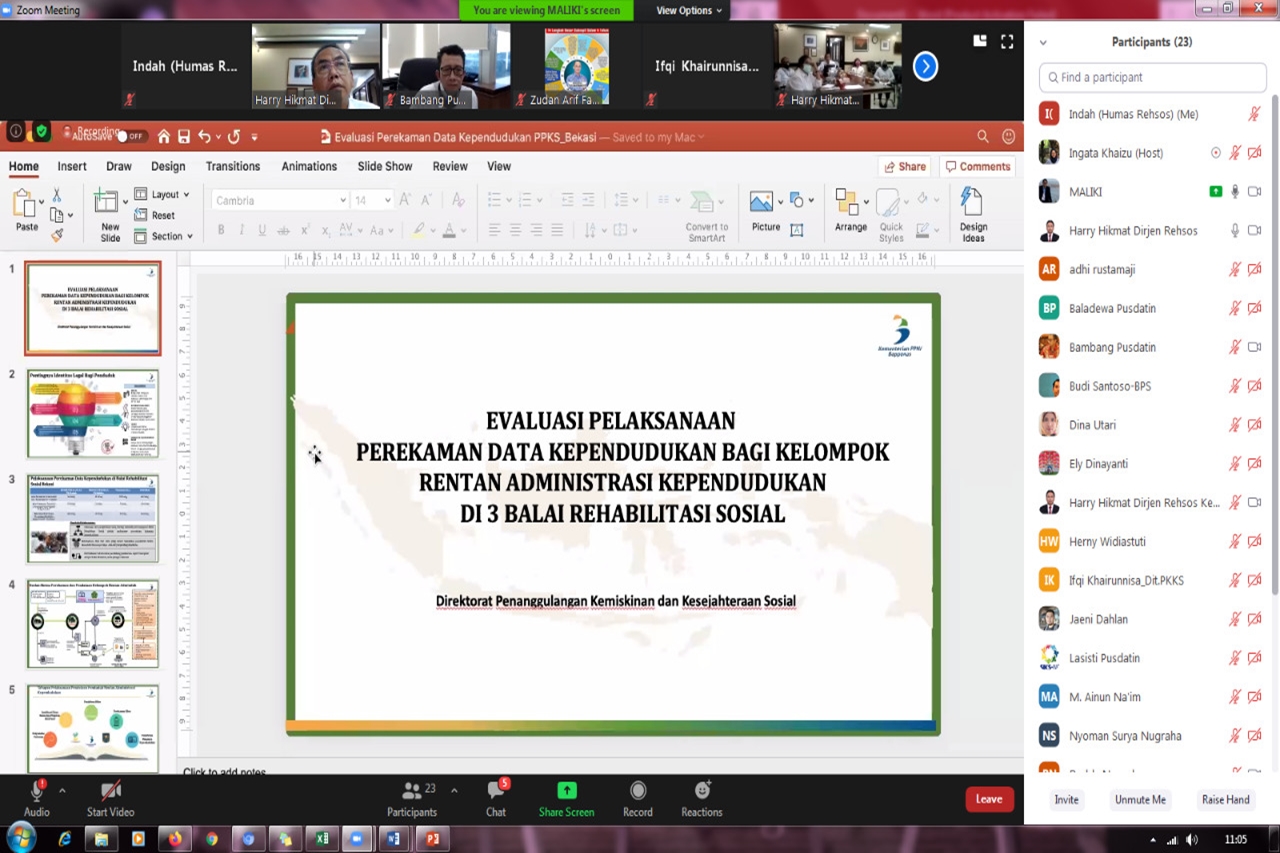Open the Insert ribbon tab
This screenshot has height=853, width=1280.
point(72,166)
